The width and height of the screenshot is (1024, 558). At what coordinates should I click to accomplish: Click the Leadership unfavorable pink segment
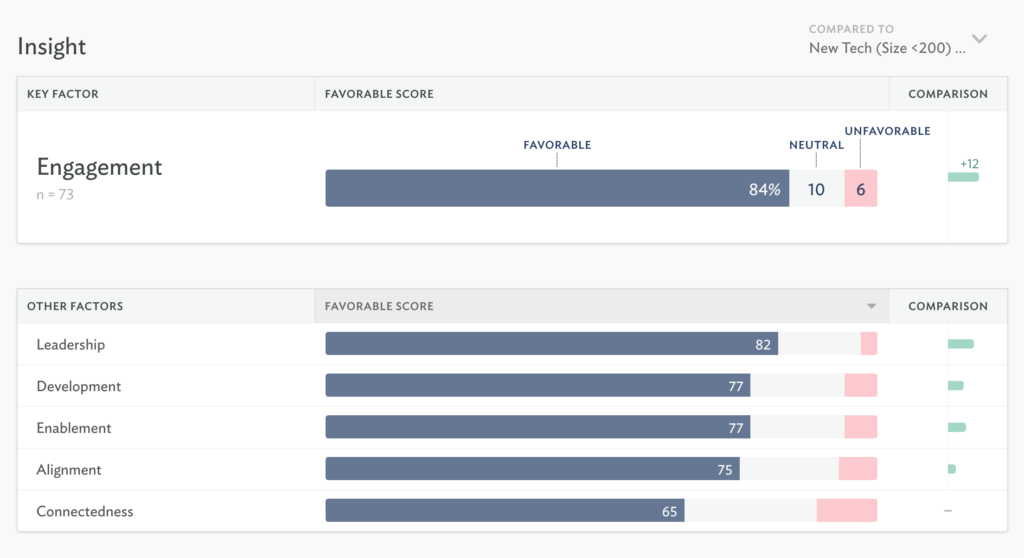coord(869,344)
